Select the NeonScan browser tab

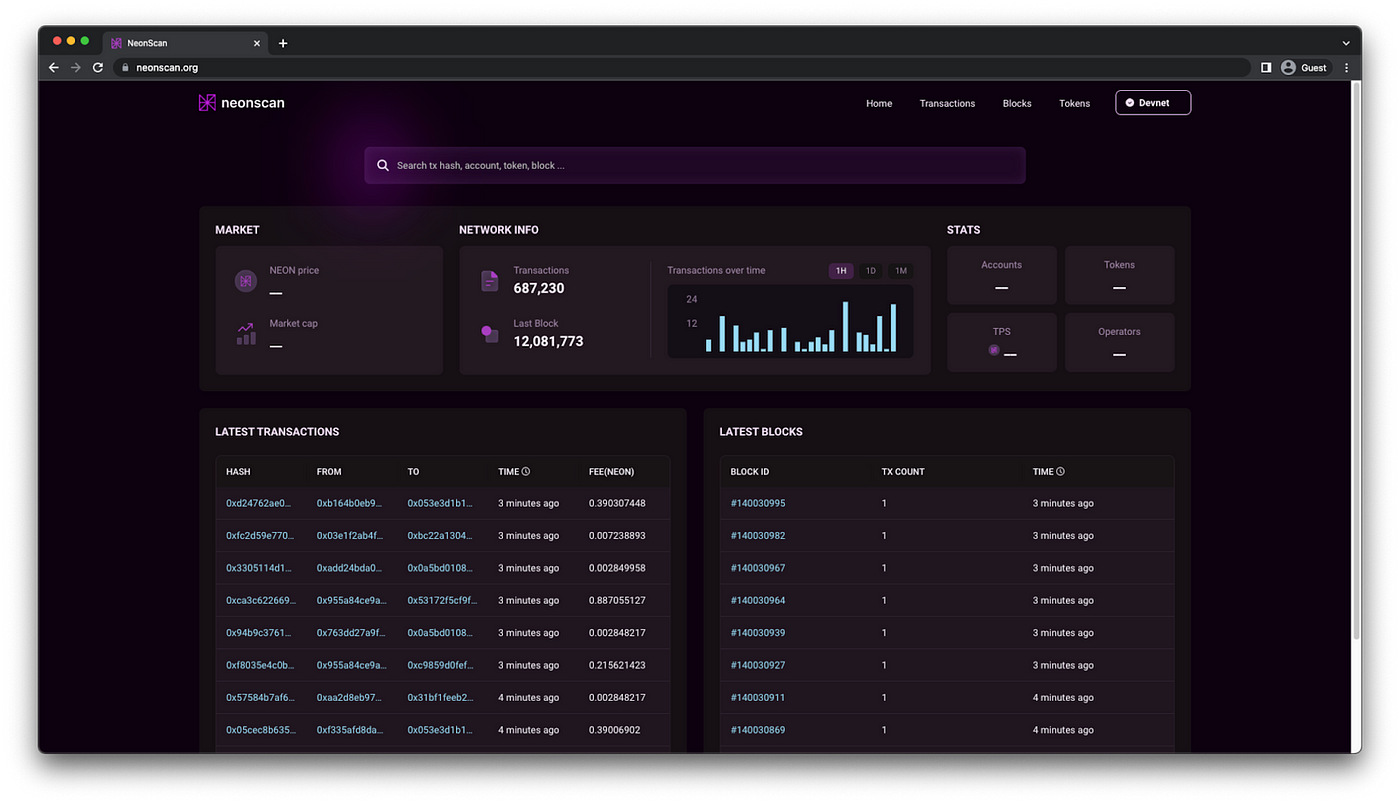(185, 43)
